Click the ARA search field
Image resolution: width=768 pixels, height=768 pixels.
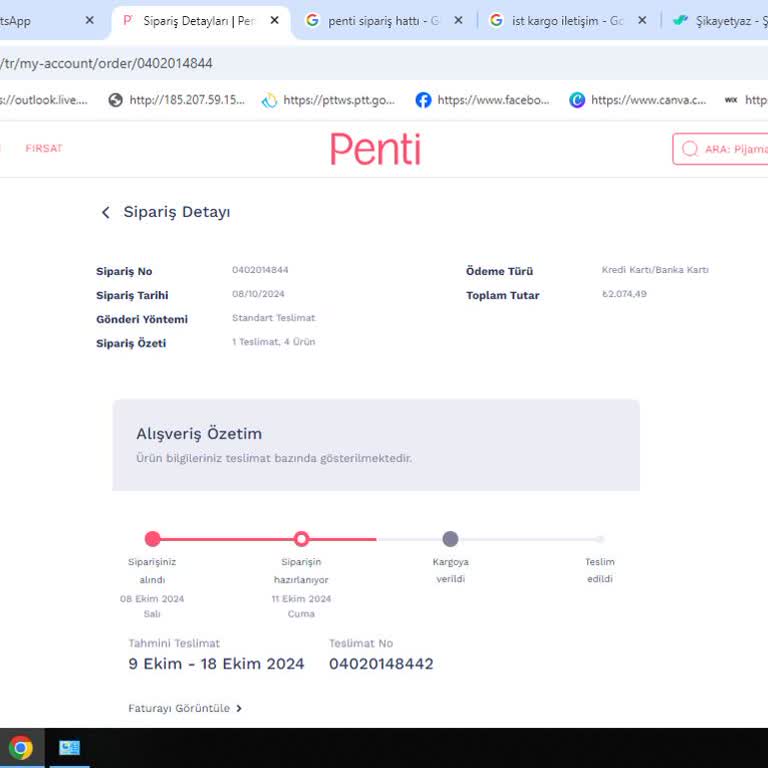[x=720, y=149]
